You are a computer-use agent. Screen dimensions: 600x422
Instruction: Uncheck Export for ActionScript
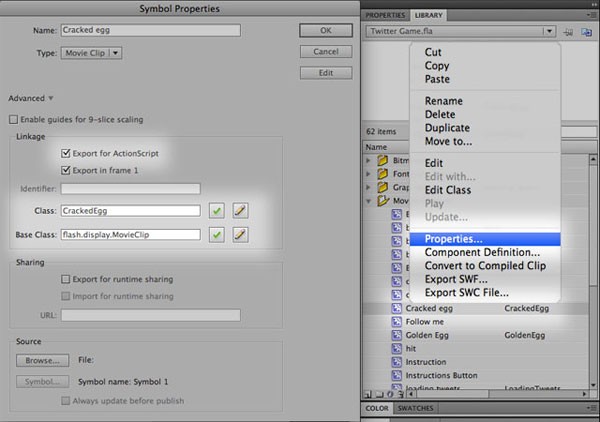[65, 154]
